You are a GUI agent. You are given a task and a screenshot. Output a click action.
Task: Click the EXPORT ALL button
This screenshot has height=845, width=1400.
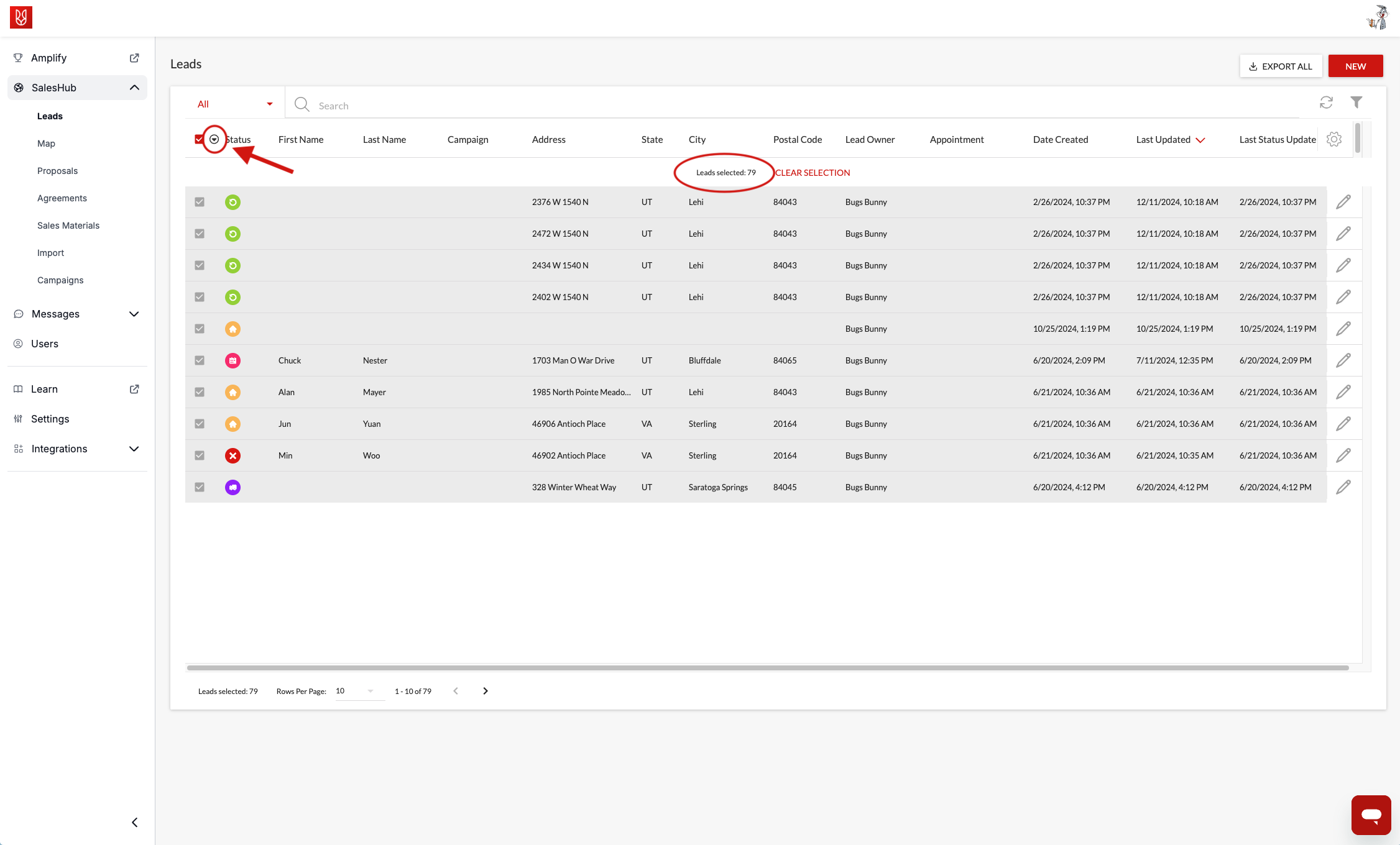[1281, 66]
